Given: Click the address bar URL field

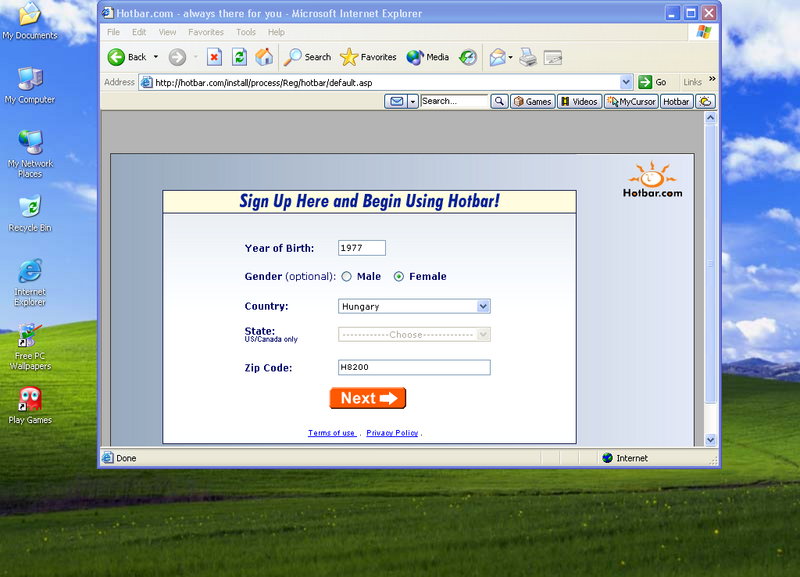Looking at the screenshot, I should 380,83.
